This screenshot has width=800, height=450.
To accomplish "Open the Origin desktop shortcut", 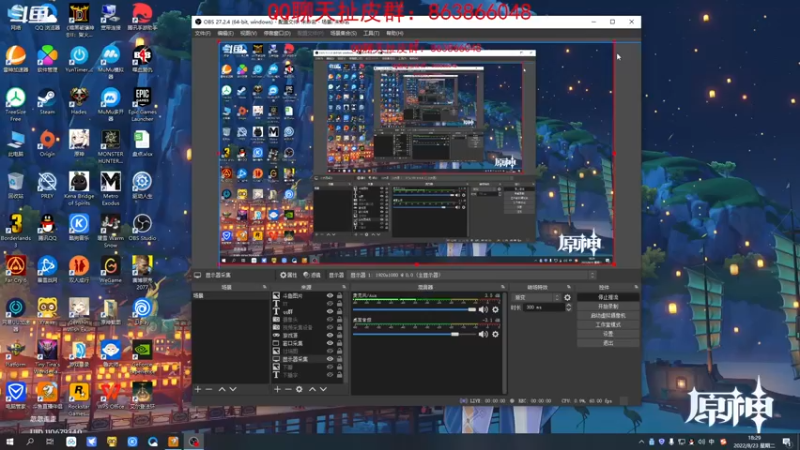I will [x=47, y=143].
